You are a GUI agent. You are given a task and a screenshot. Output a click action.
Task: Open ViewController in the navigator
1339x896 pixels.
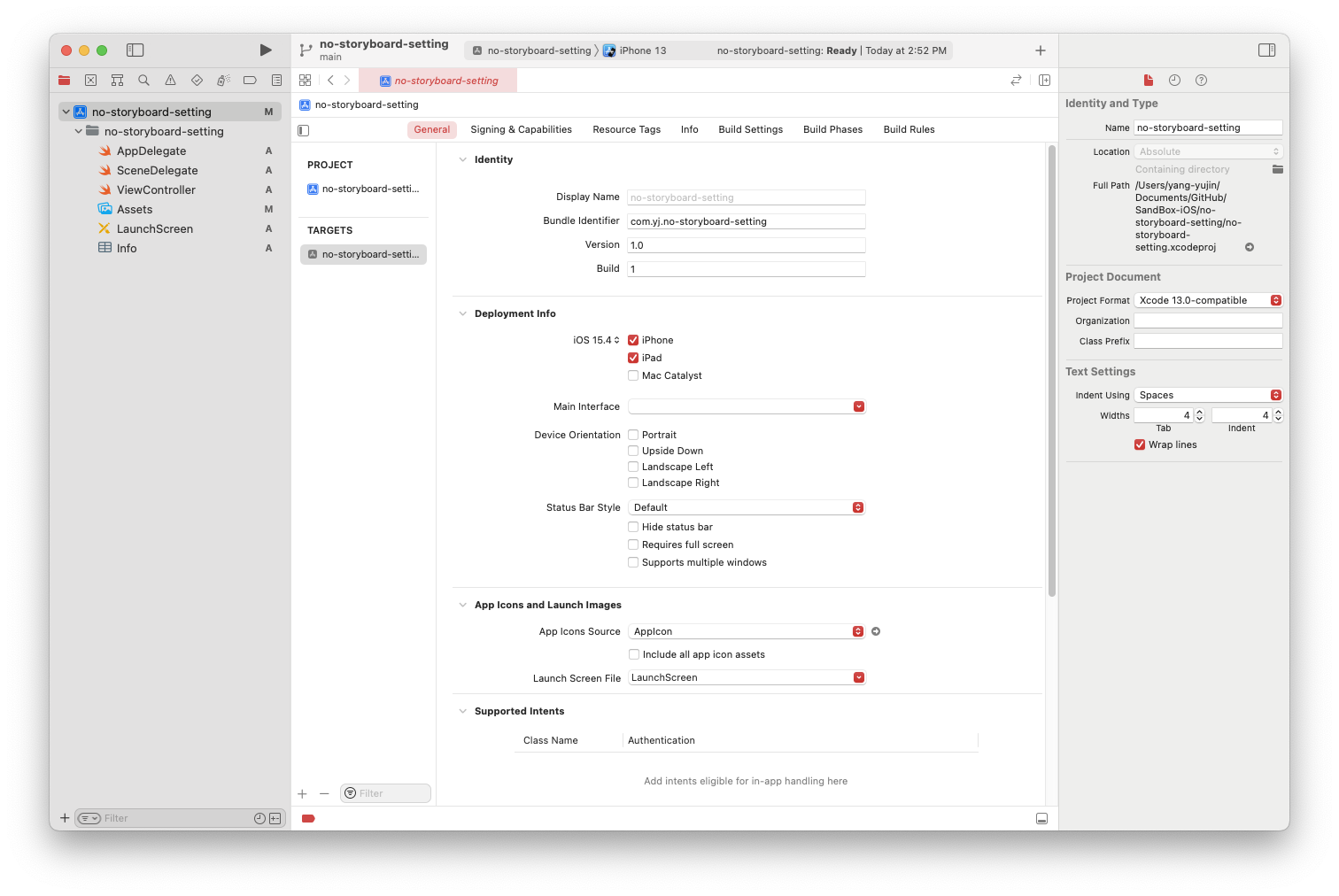point(156,189)
